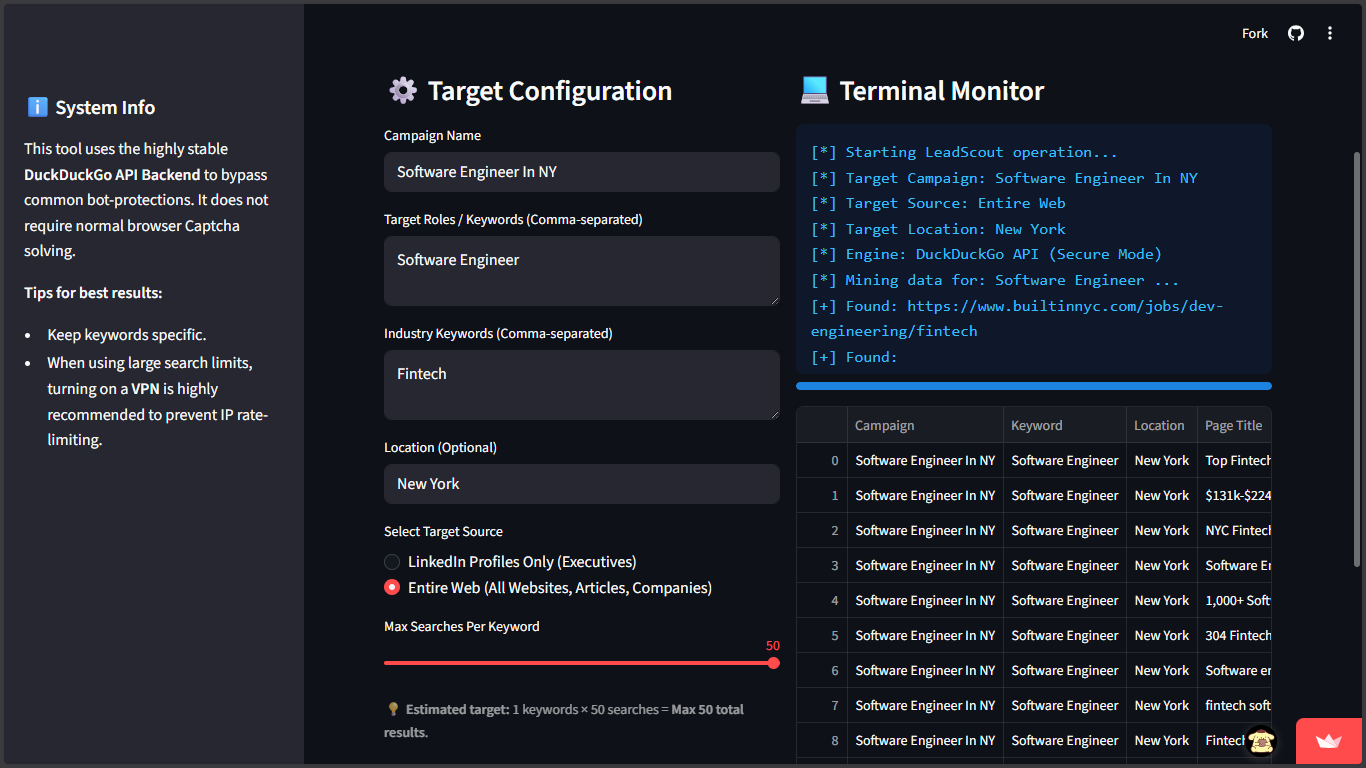1366x768 pixels.
Task: Select LinkedIn Profiles Only radio option
Action: (x=511, y=562)
